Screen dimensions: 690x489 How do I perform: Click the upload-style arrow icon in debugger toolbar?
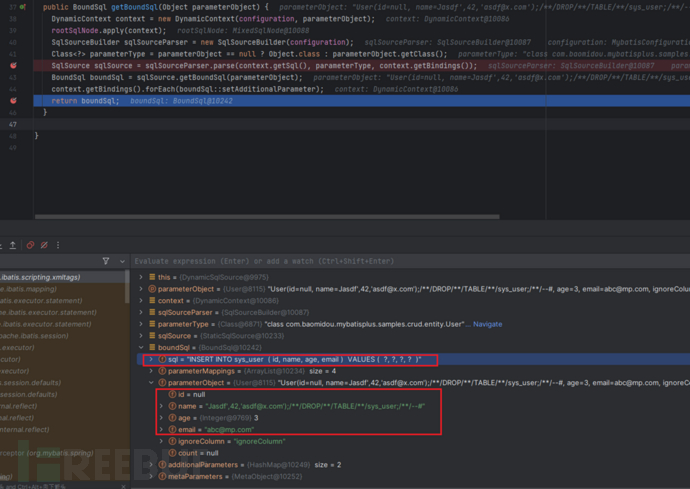(13, 245)
